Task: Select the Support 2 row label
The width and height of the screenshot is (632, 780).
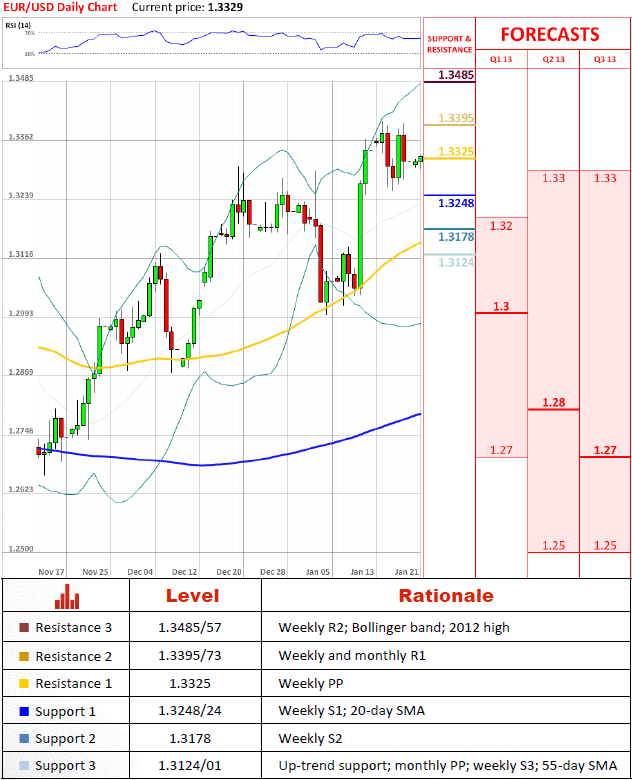Action: [x=65, y=739]
